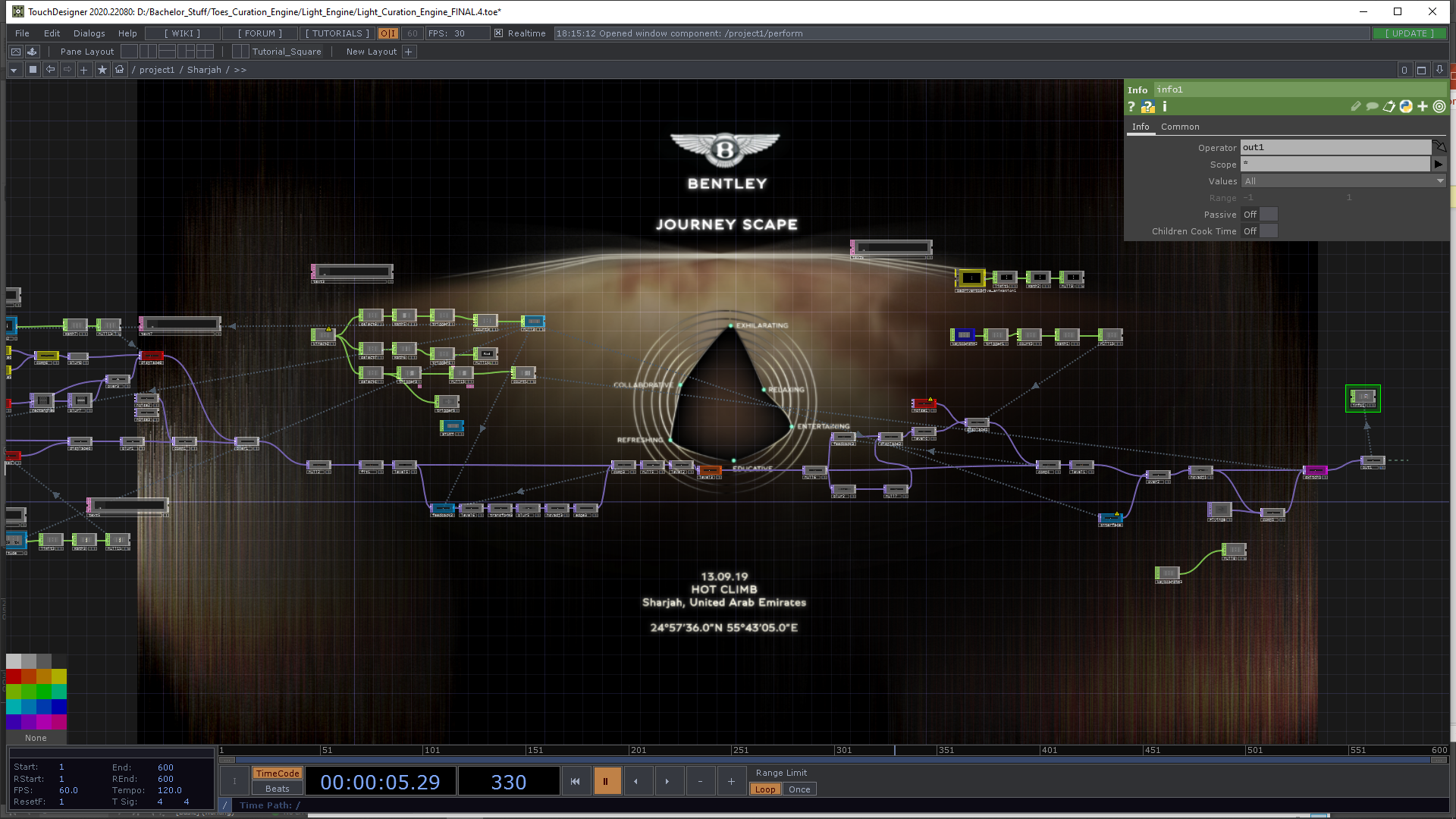Open the comment speech bubble icon
This screenshot has width=1456, height=819.
[x=1373, y=107]
